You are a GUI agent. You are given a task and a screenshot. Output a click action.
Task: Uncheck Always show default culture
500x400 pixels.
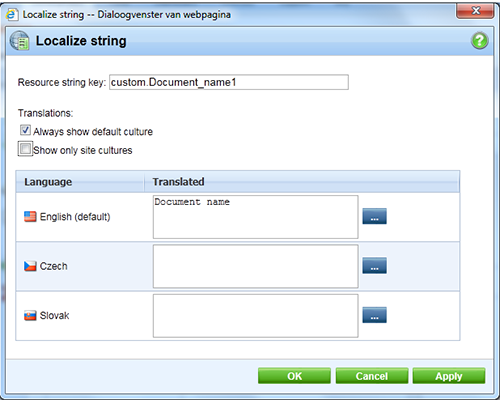pyautogui.click(x=25, y=130)
